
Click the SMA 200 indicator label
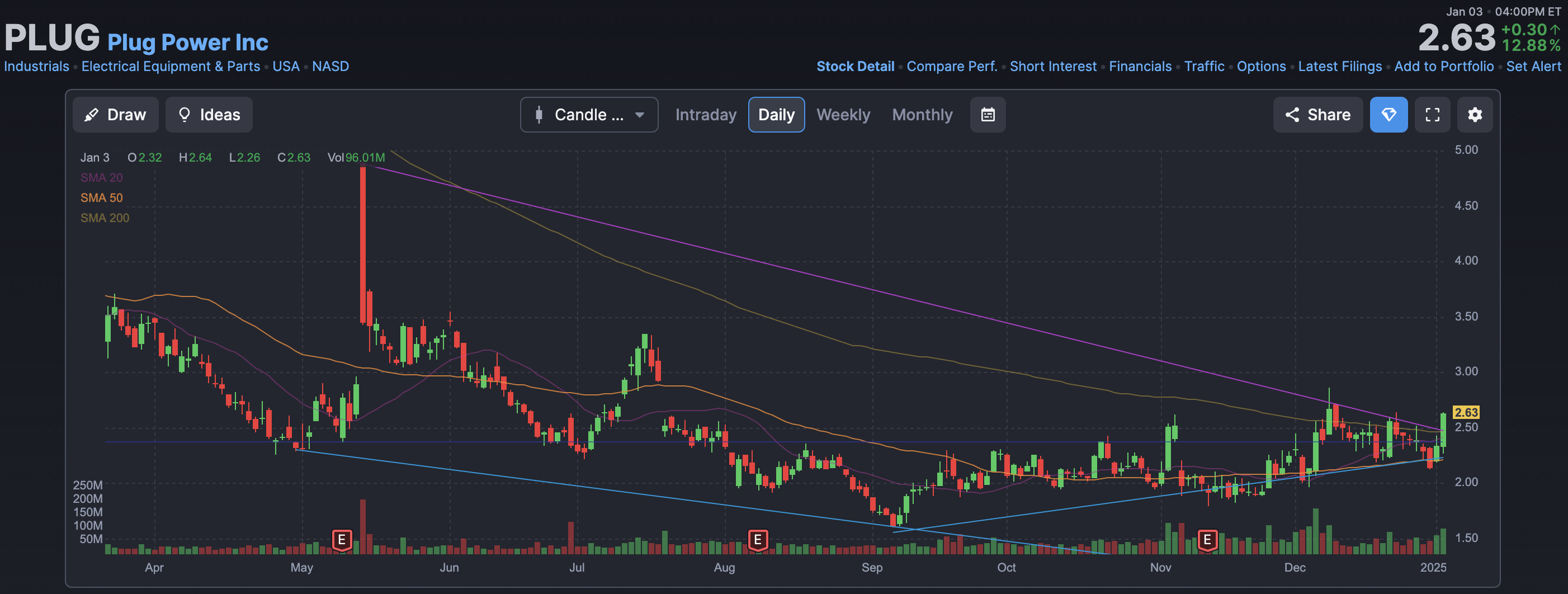105,218
